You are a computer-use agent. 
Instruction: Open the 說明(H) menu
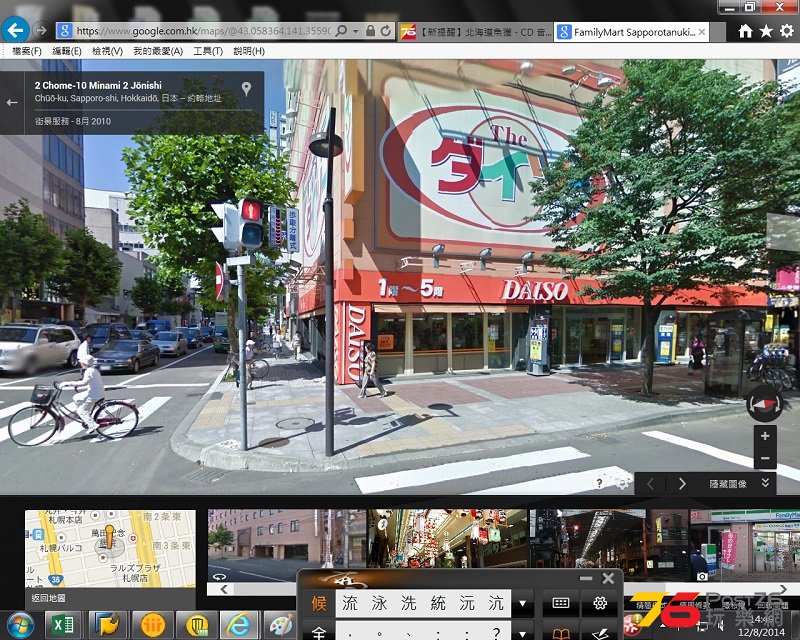249,51
